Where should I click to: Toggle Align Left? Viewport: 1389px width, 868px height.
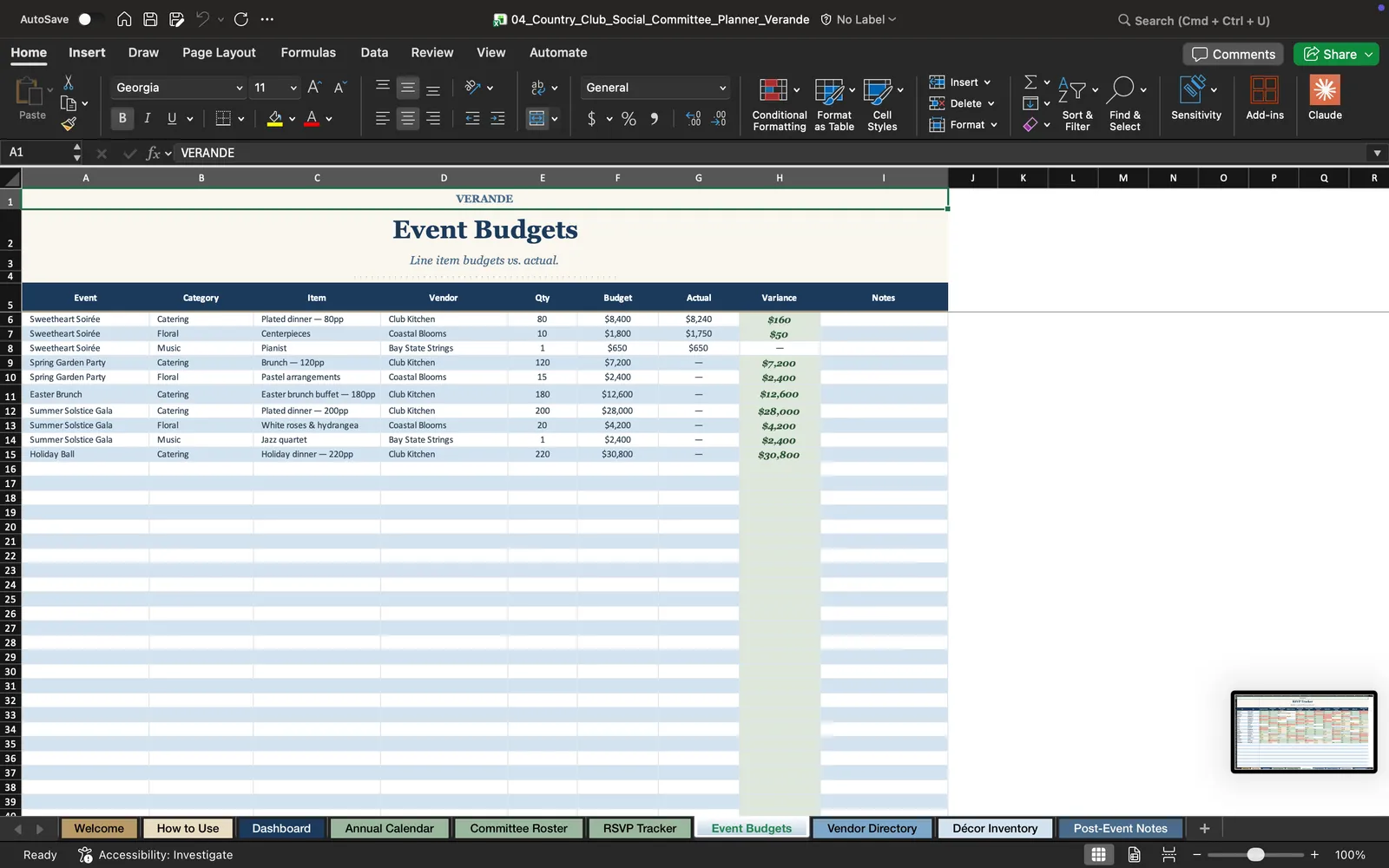[382, 119]
